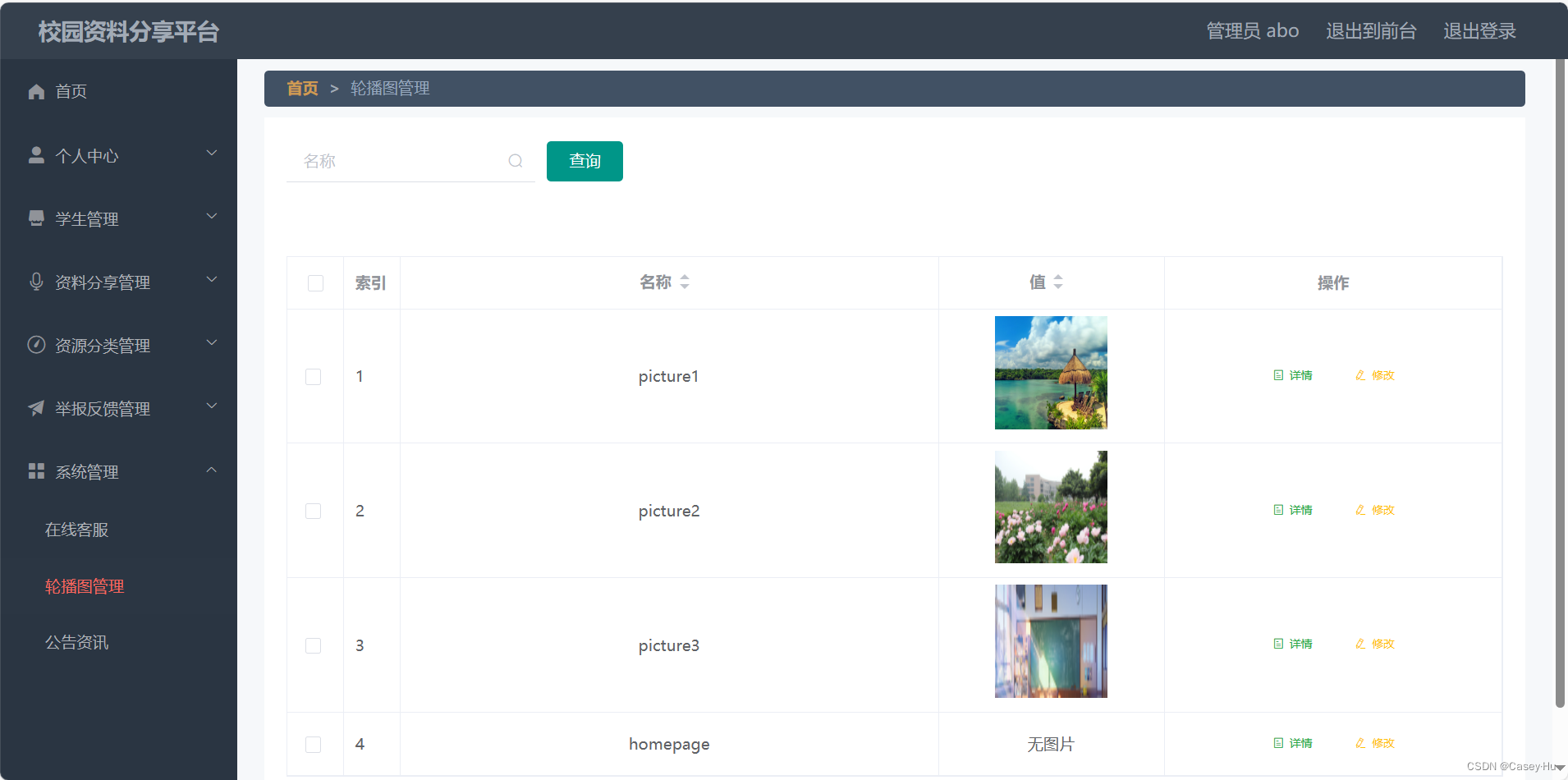Click the 学生管理 menu label

tap(87, 219)
